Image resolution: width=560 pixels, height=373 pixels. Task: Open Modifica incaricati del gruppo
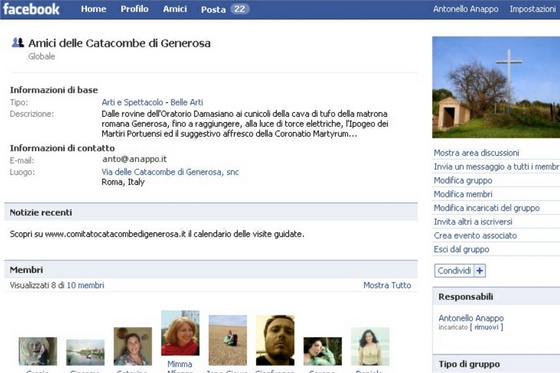tap(486, 208)
